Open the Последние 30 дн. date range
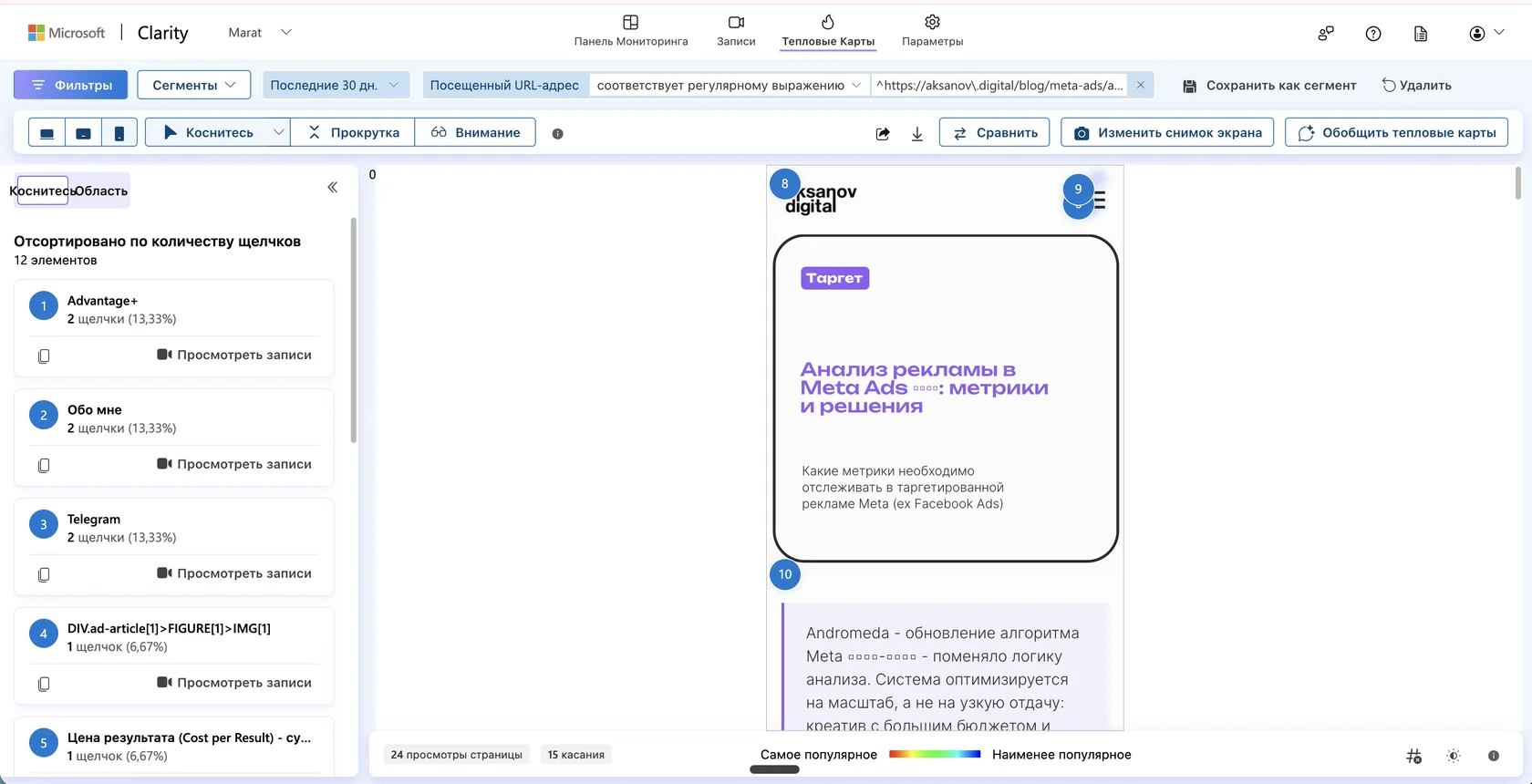 coord(336,85)
